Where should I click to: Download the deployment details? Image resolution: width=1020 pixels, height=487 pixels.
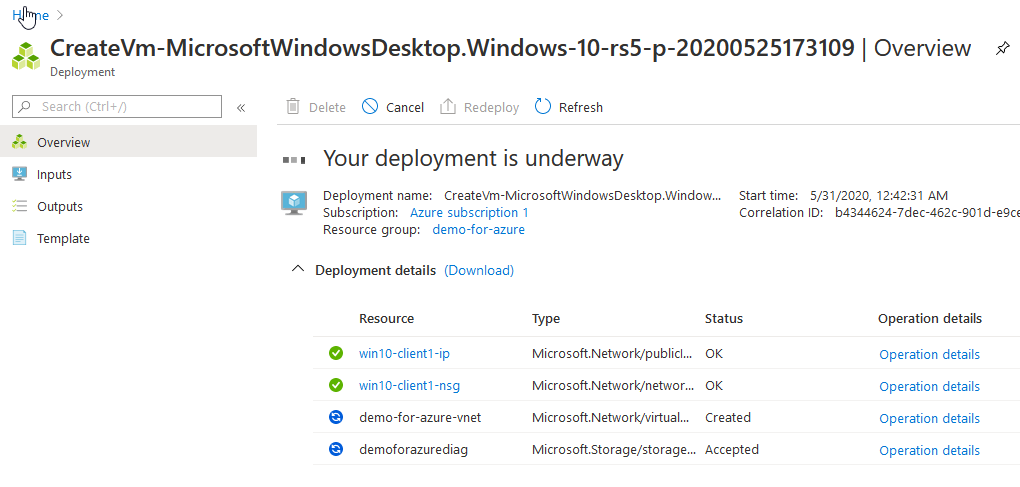pos(479,270)
